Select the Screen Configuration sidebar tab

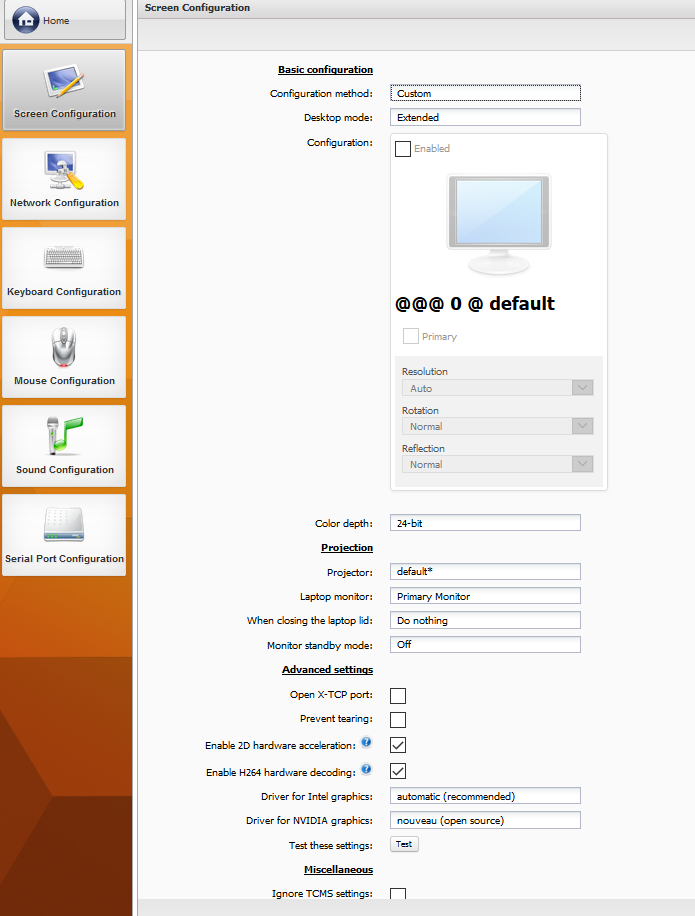[64, 91]
